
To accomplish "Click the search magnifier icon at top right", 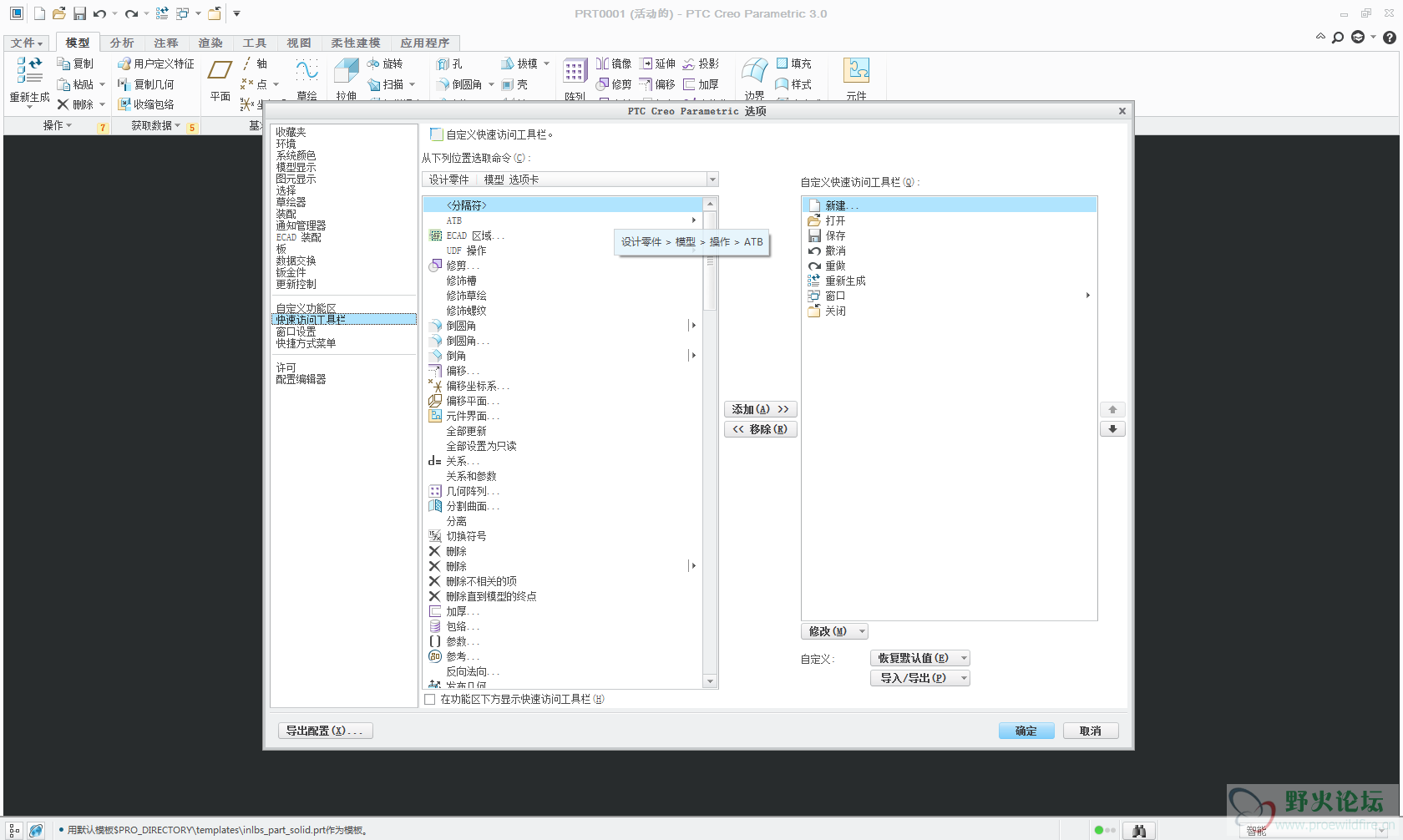I will [1337, 37].
